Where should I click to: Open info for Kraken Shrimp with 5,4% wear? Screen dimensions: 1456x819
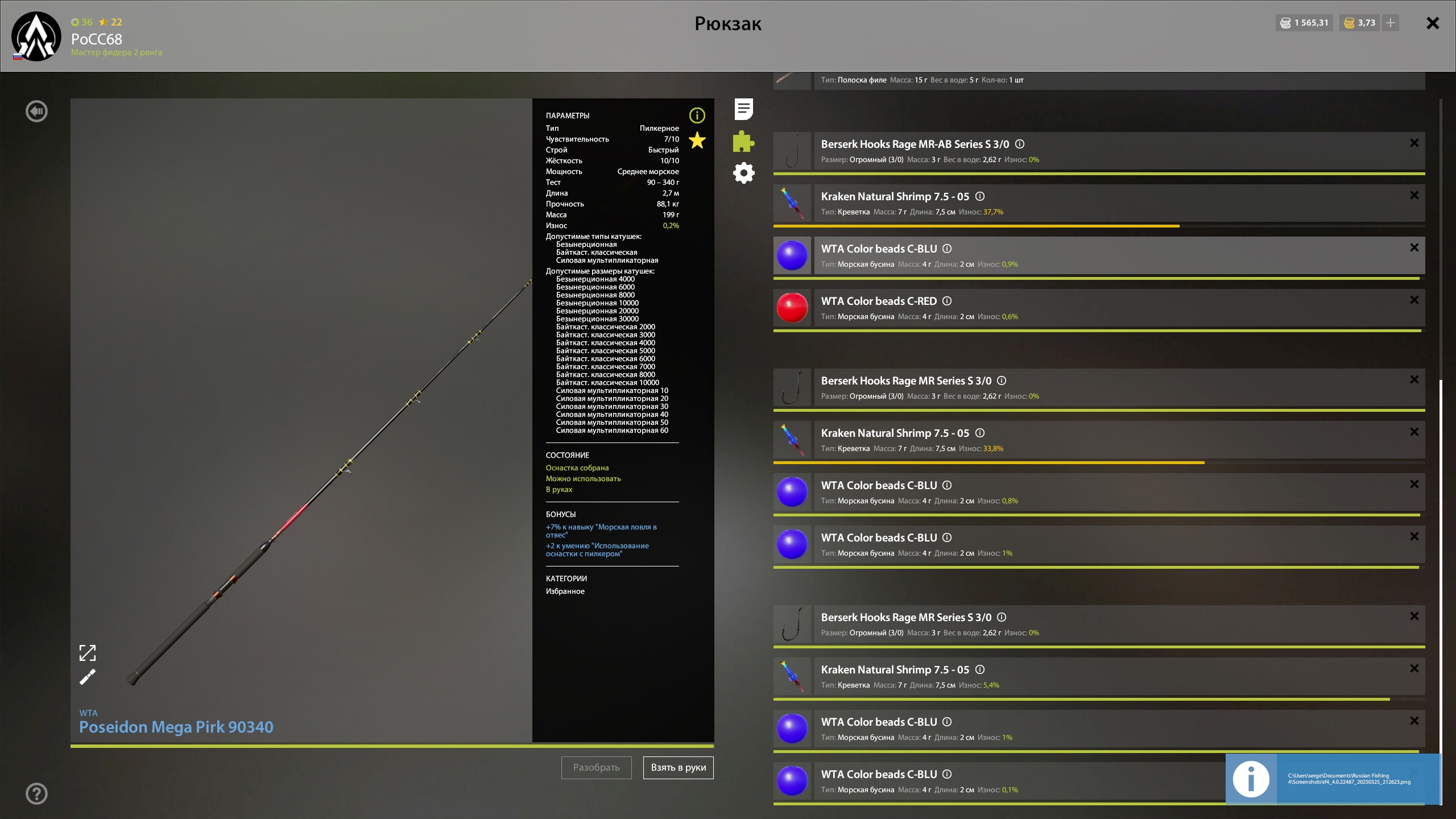(x=980, y=670)
